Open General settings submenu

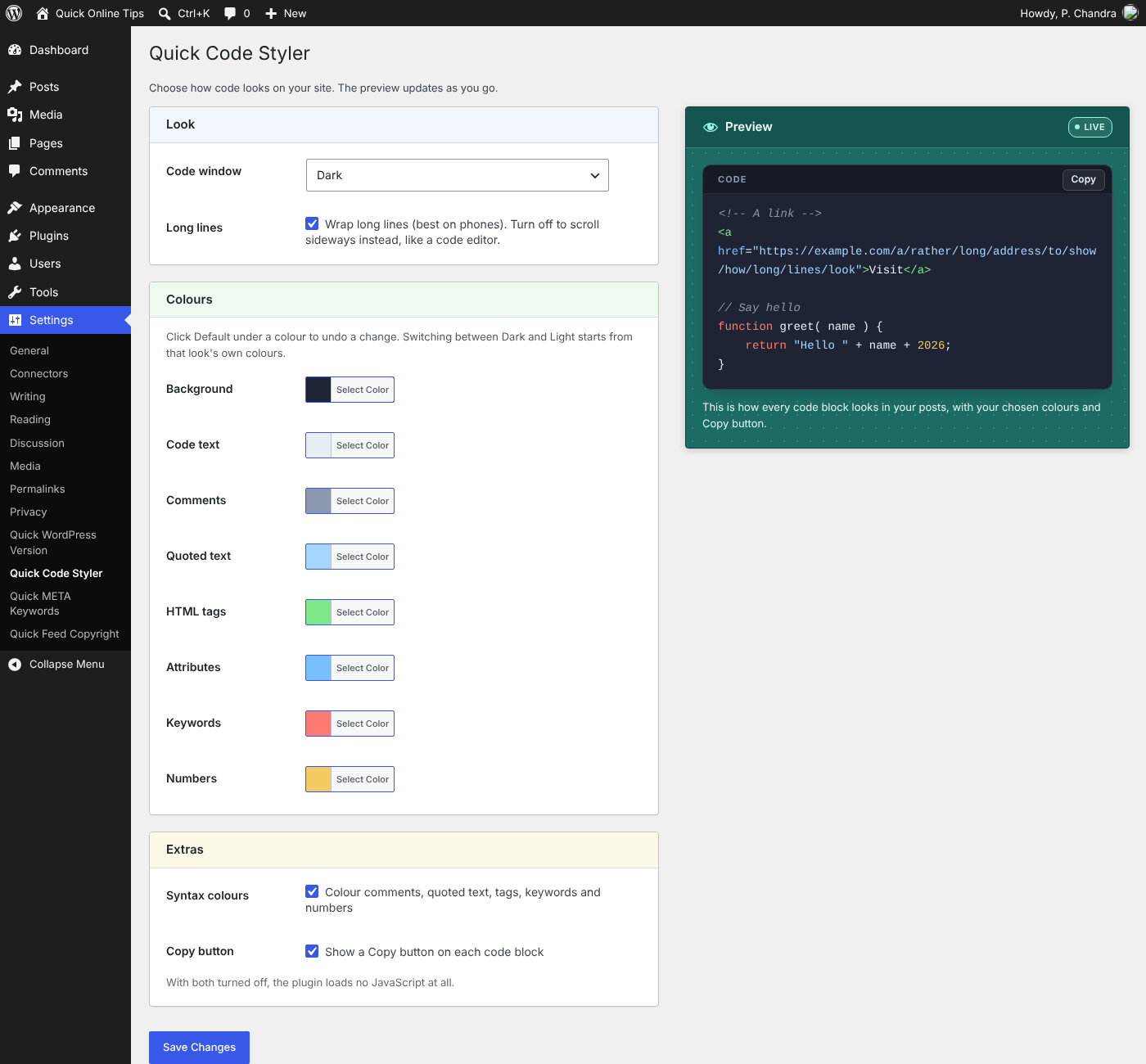[29, 350]
